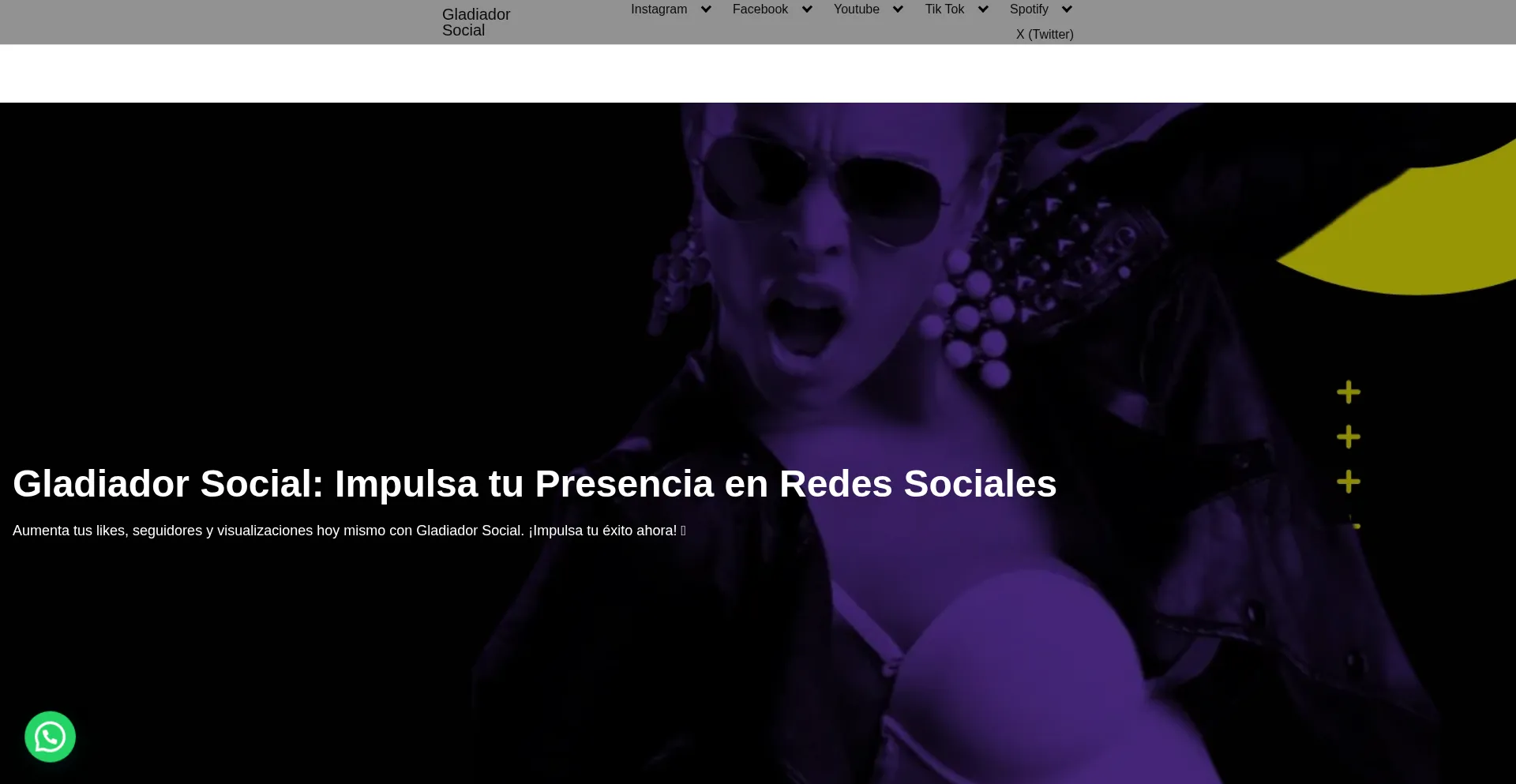The width and height of the screenshot is (1516, 784).
Task: Open the Instagram menu item
Action: click(659, 9)
